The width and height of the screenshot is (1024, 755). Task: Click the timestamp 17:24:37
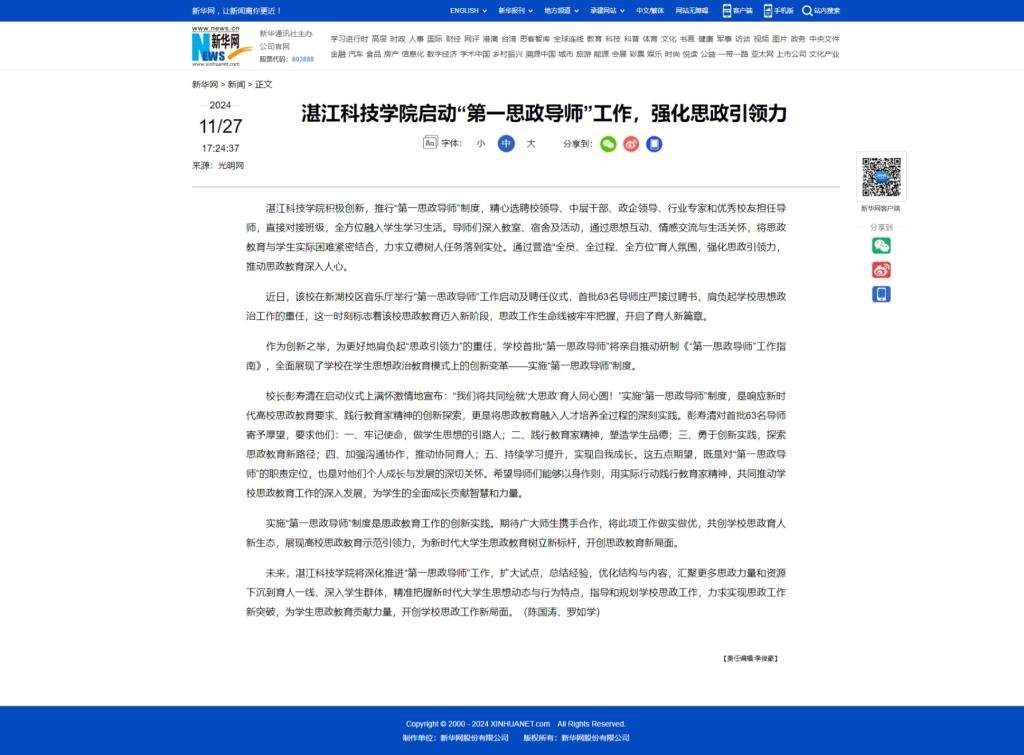221,148
